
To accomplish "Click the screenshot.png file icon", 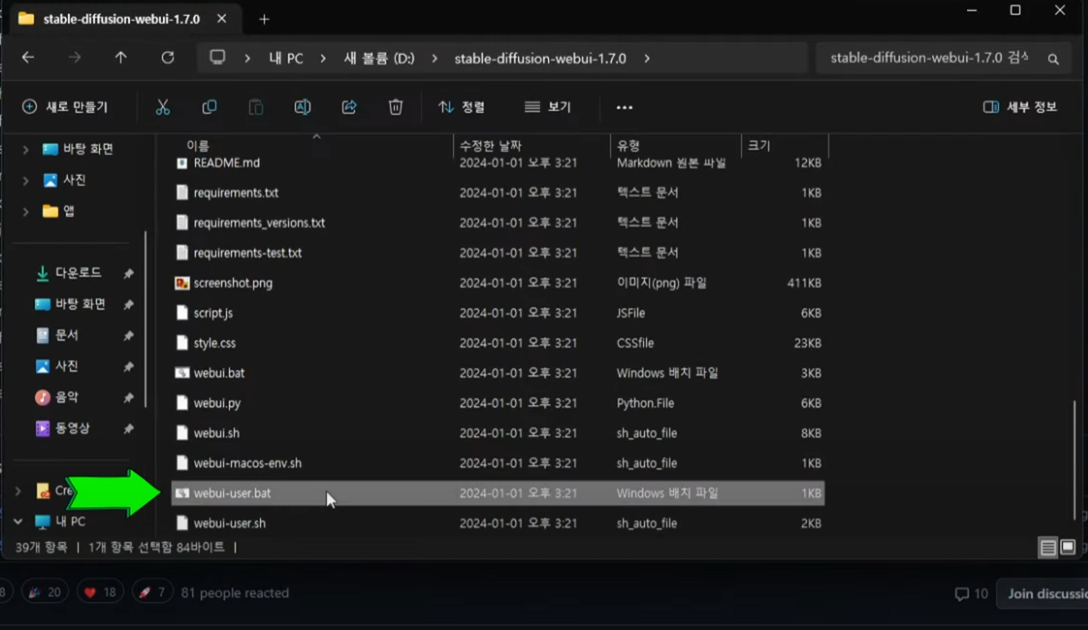I will coord(182,283).
